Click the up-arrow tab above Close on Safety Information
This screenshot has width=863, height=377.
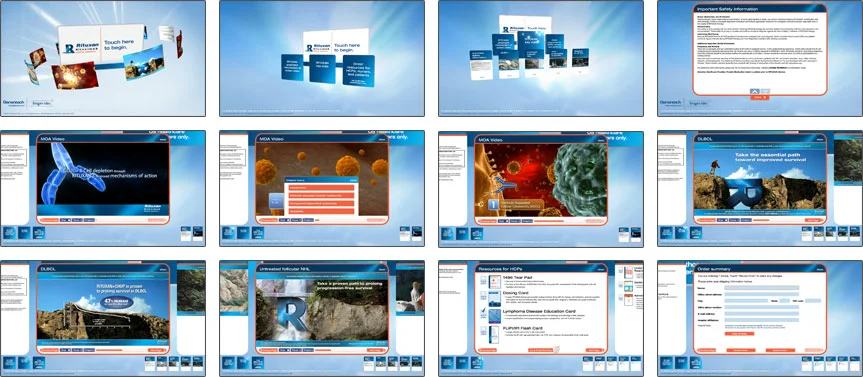pos(755,91)
